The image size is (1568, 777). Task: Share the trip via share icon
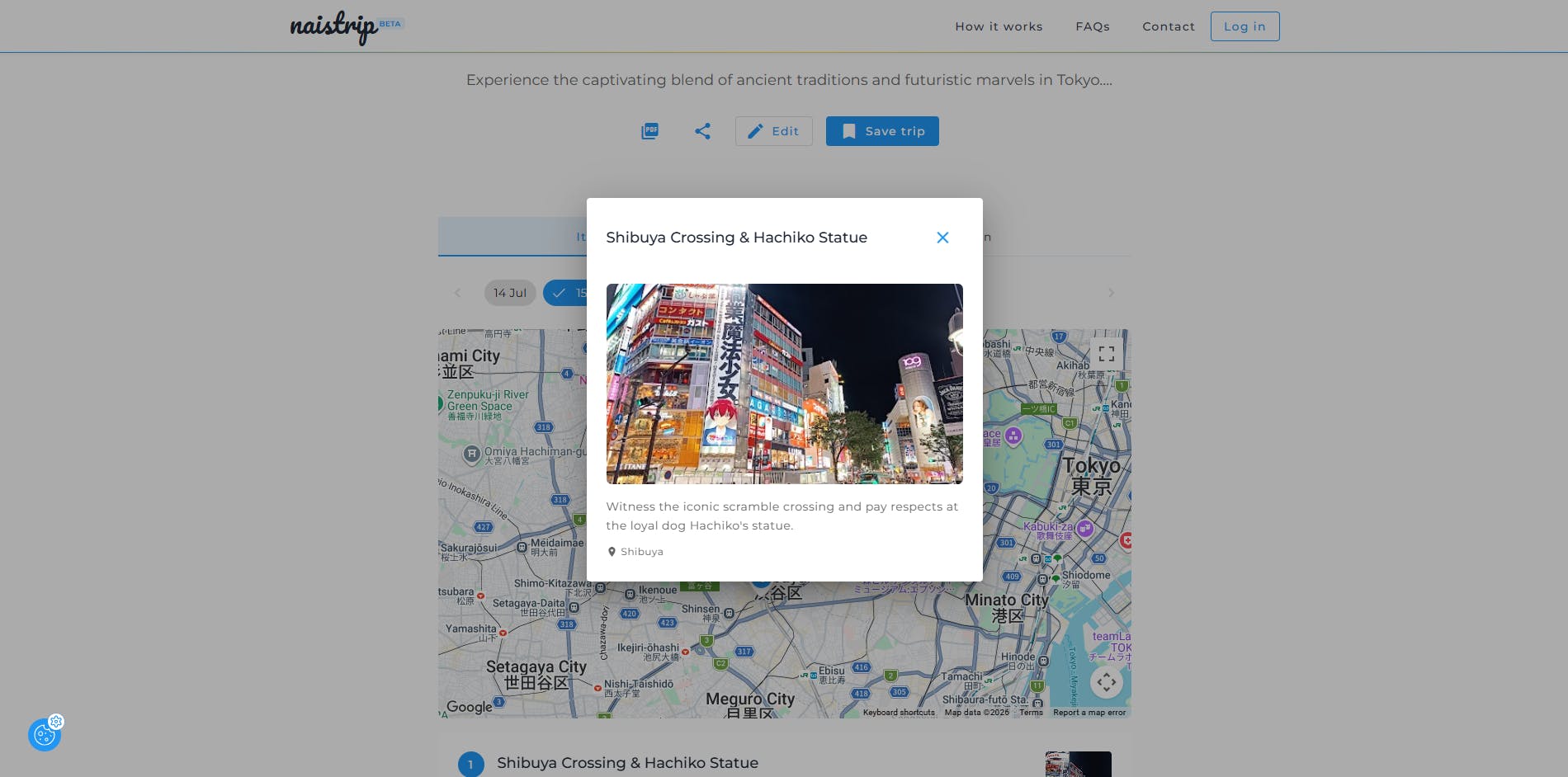(x=702, y=131)
